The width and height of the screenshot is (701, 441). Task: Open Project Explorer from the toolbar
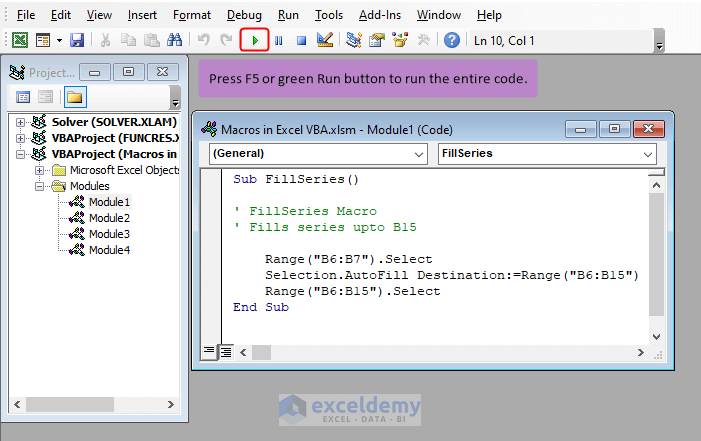point(354,41)
